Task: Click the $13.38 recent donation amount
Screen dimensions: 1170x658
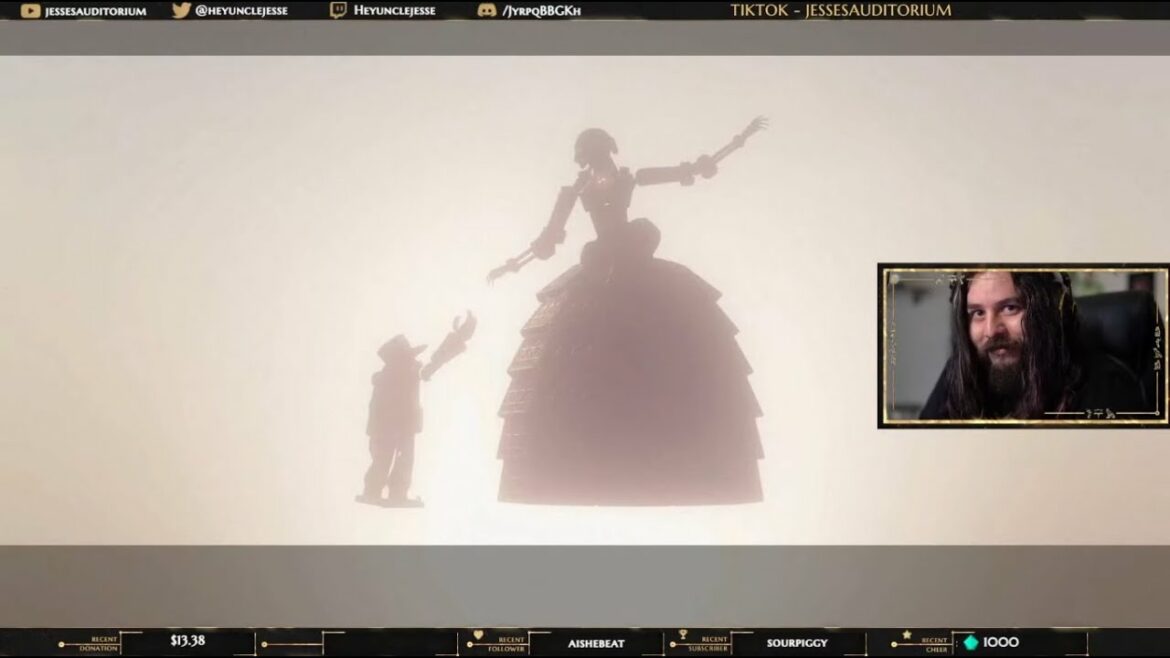Action: click(187, 641)
